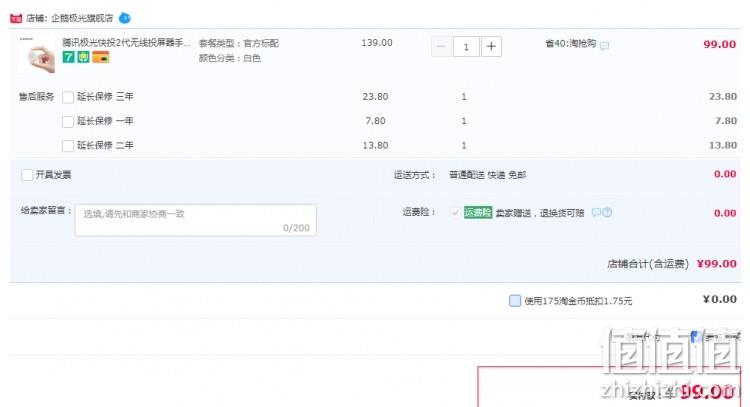
Task: Click the 13.80 price in 二年 row
Action: [375, 145]
